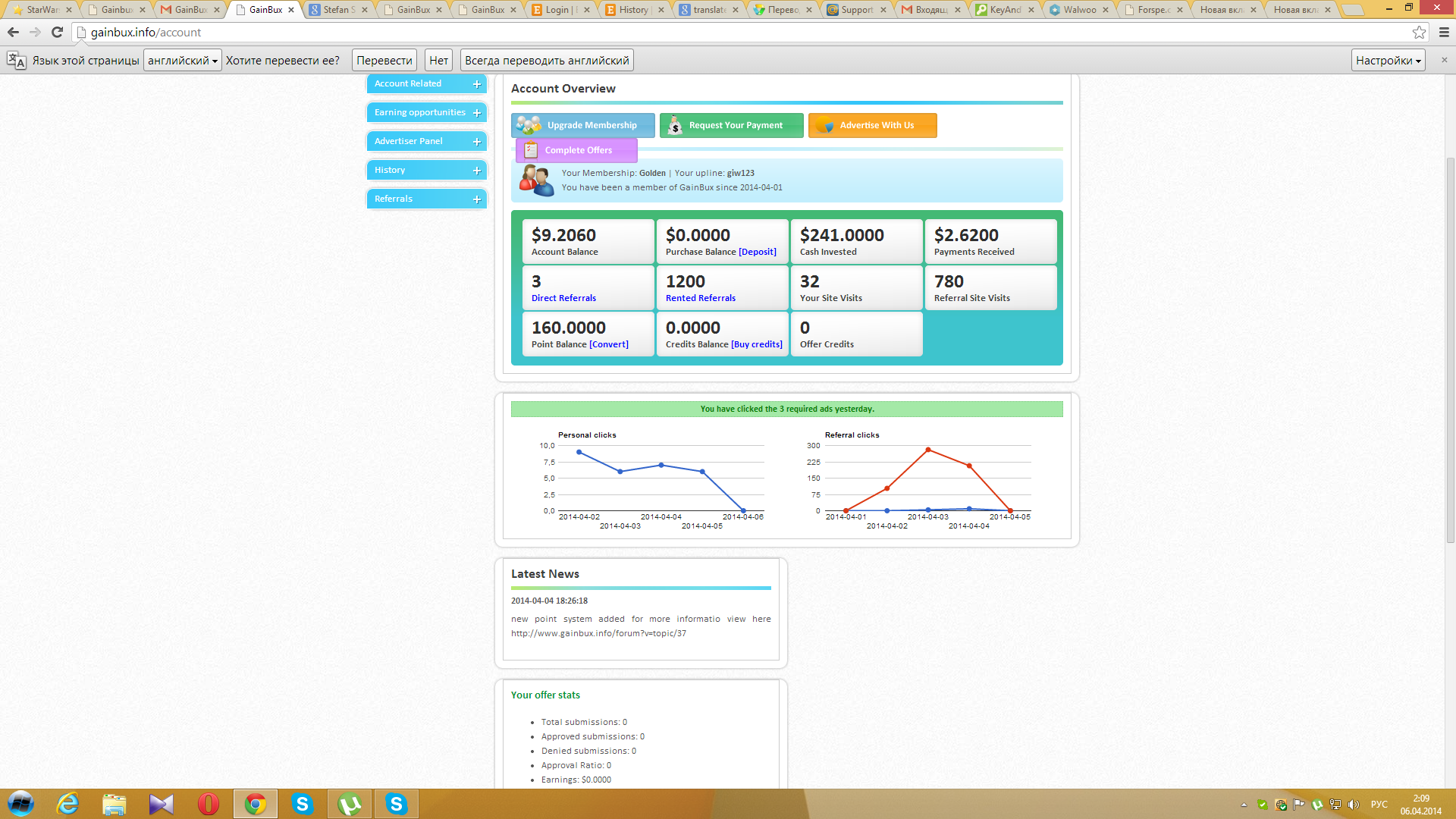Click the bookmark star icon in address bar
Image resolution: width=1456 pixels, height=819 pixels.
(1419, 32)
